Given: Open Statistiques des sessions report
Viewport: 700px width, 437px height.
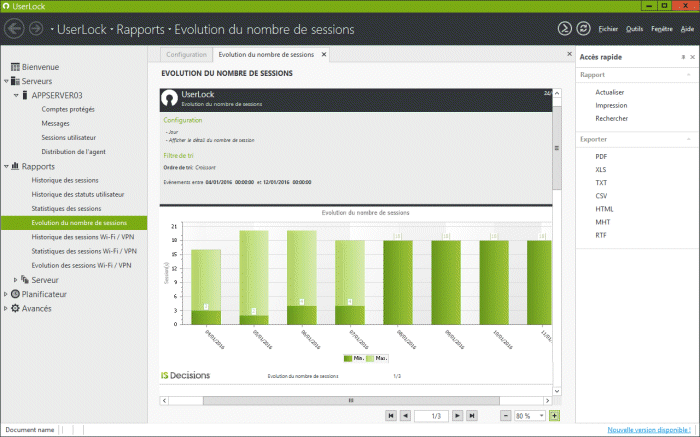Looking at the screenshot, I should pyautogui.click(x=66, y=208).
